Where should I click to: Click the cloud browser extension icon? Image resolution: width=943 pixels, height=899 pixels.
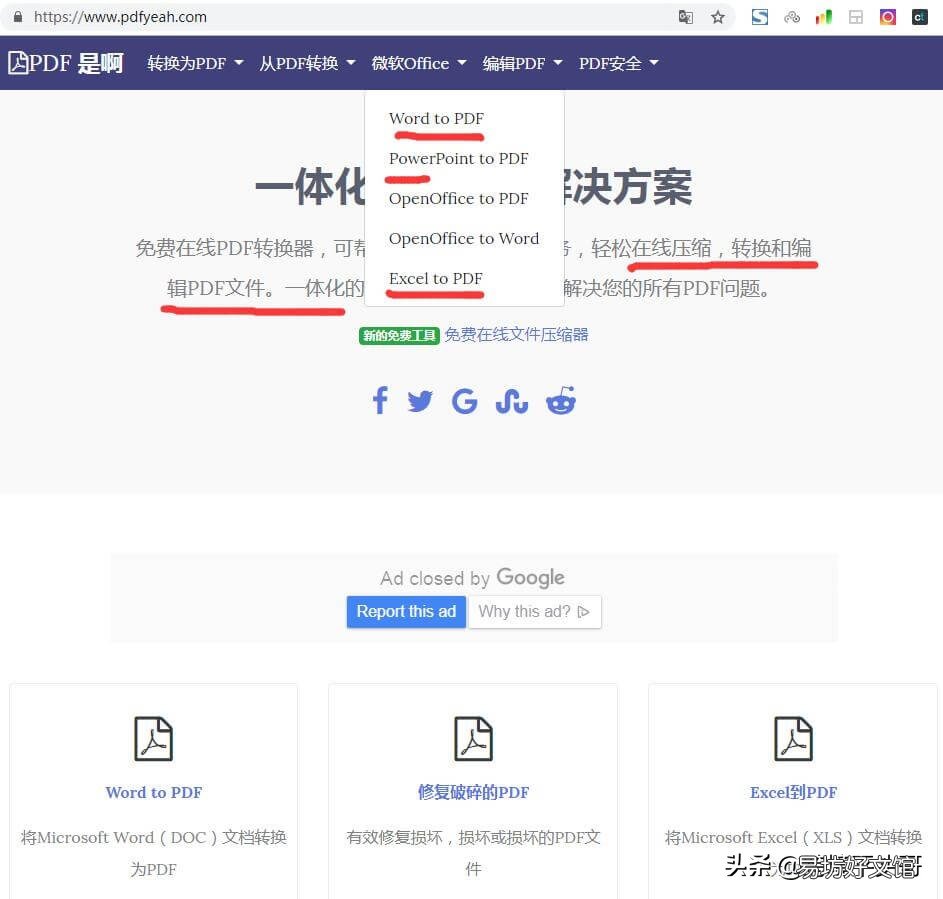point(792,17)
